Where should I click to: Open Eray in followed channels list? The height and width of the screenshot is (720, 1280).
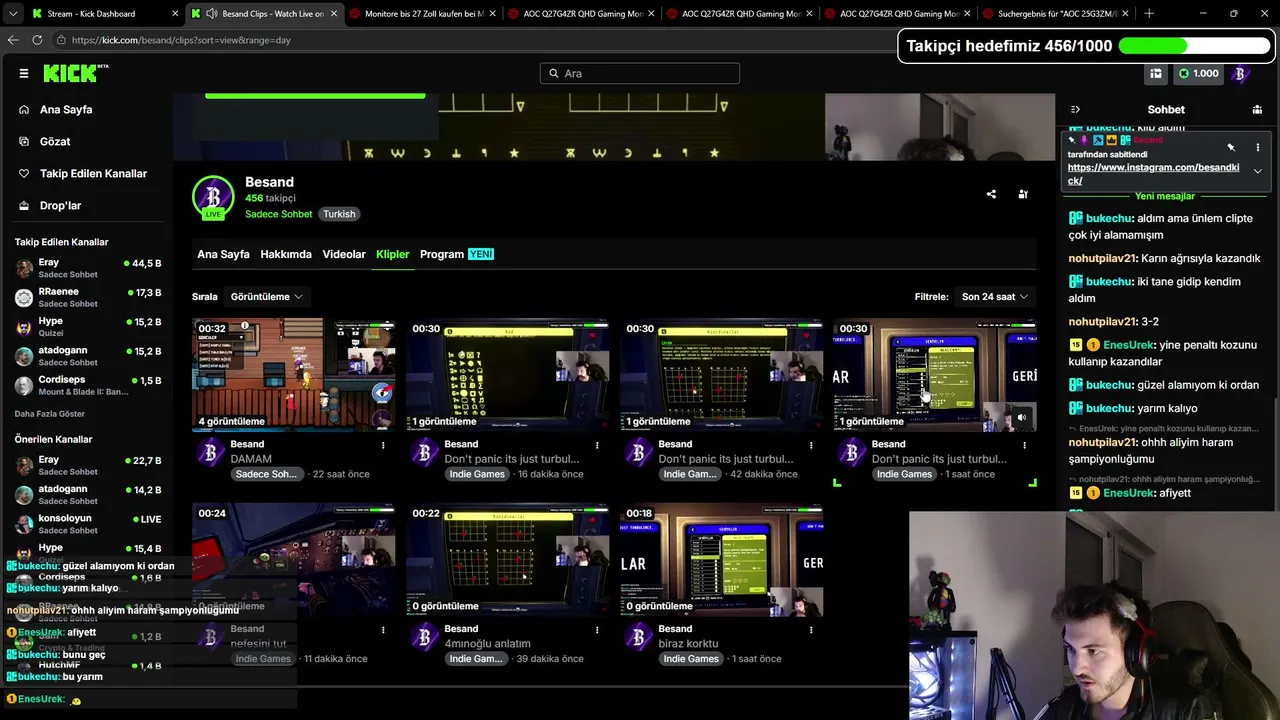(88, 268)
